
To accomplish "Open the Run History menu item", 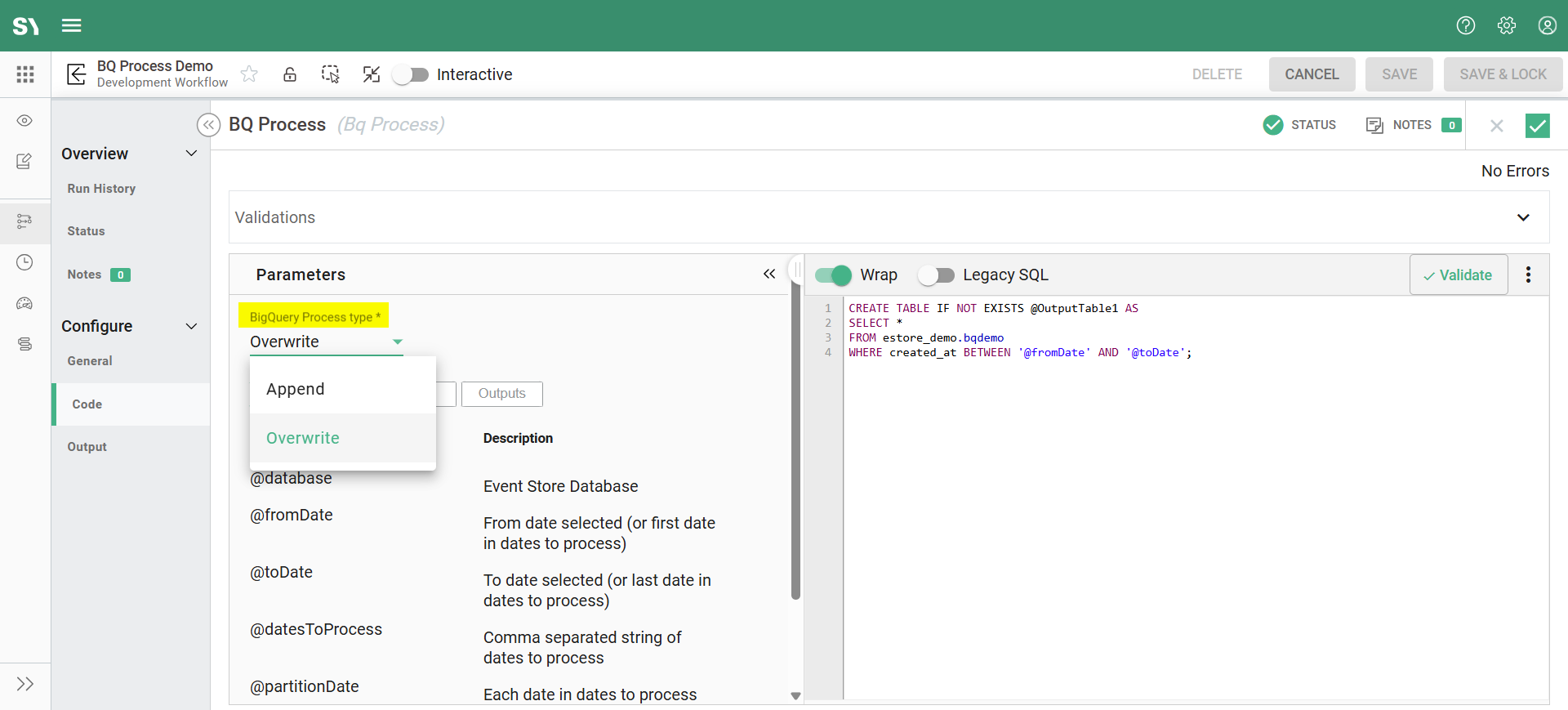I will coord(101,189).
